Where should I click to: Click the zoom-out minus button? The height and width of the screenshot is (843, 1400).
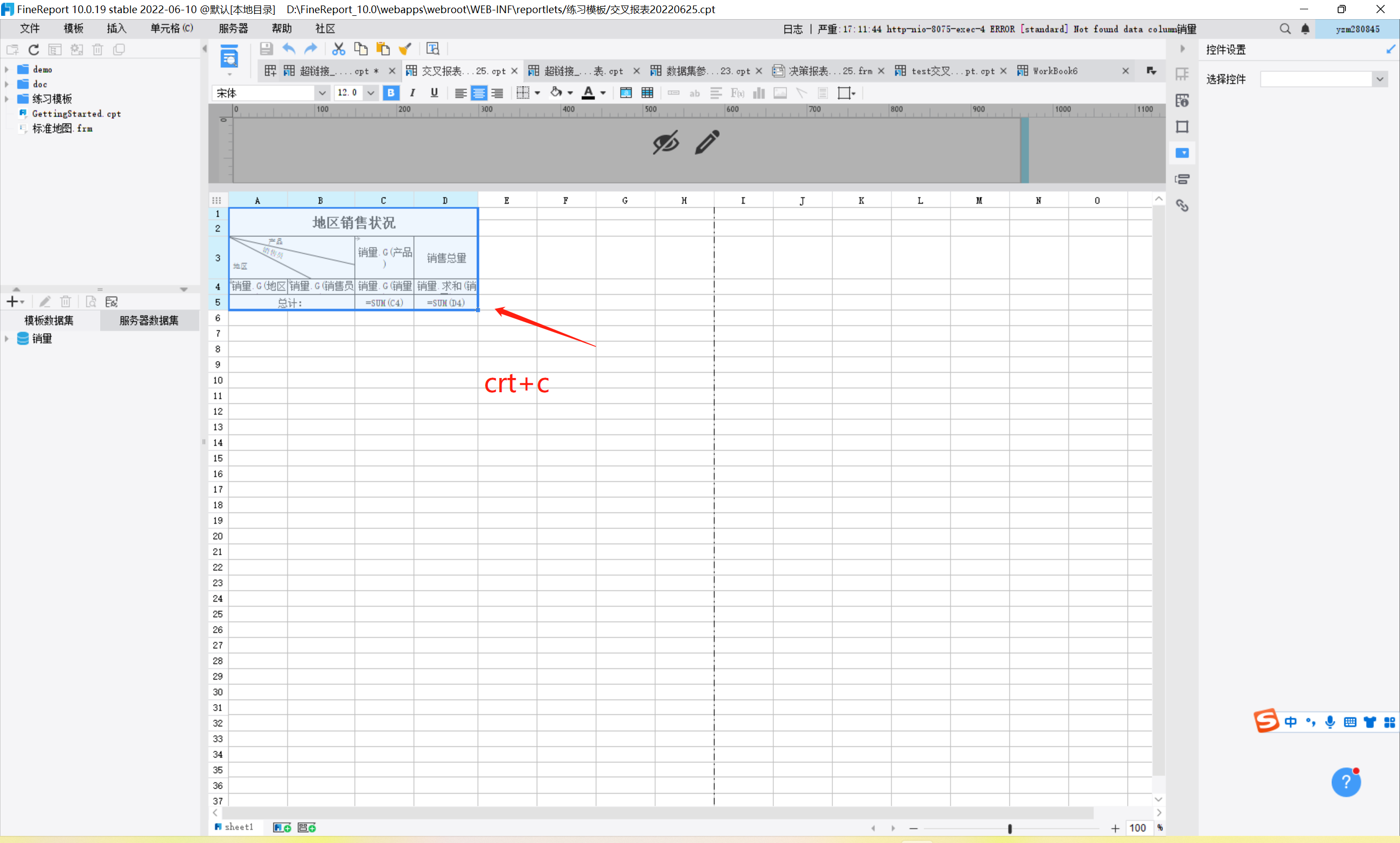tap(913, 828)
